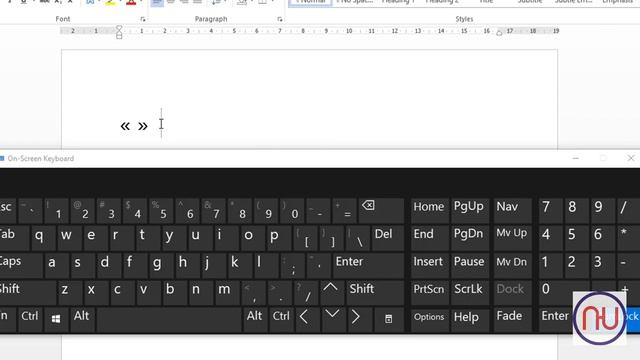Screen dimensions: 640x360
Task: Hold the left Shift key beside z
Action: (27, 292)
